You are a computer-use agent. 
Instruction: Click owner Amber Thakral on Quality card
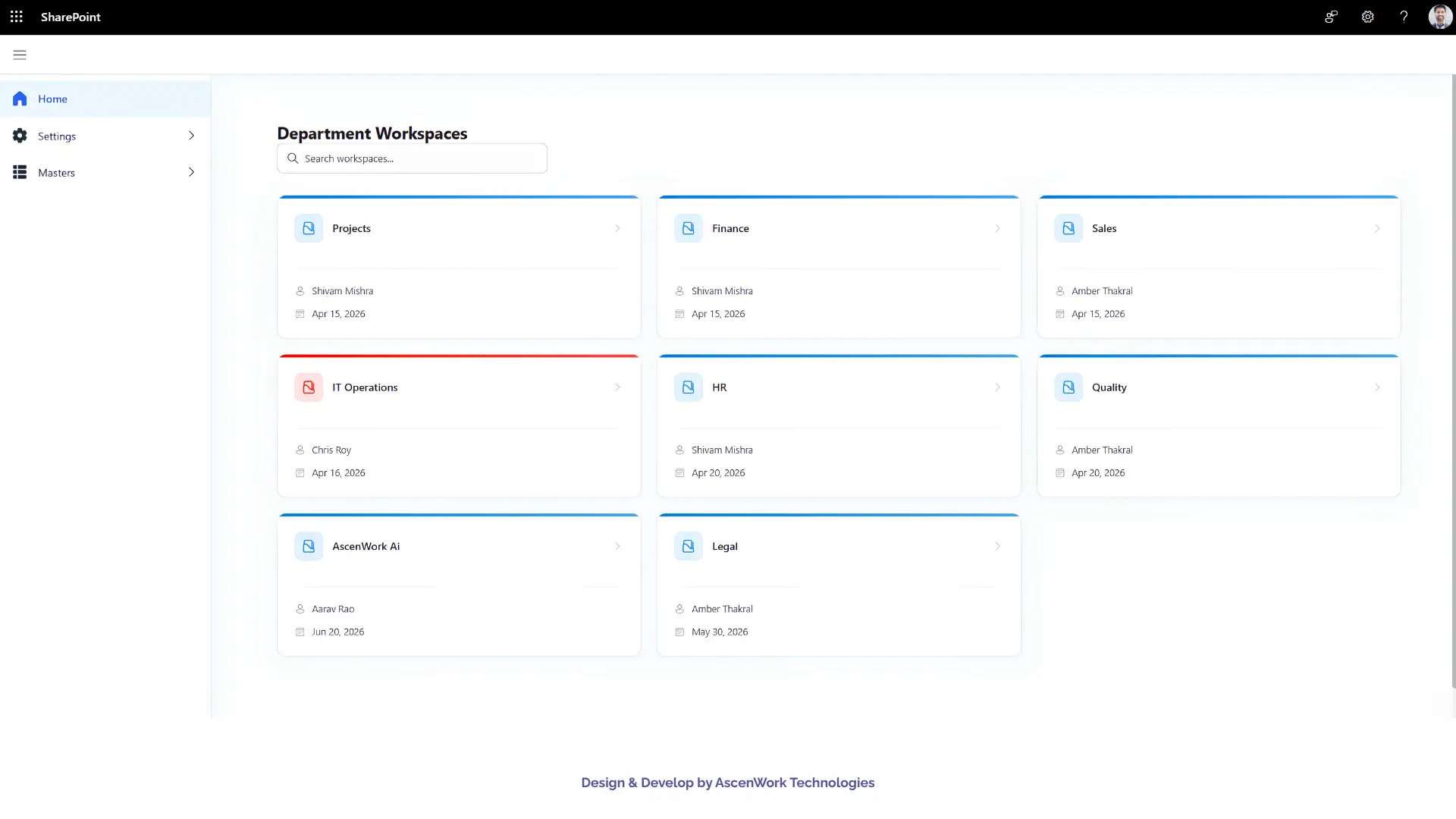1102,450
